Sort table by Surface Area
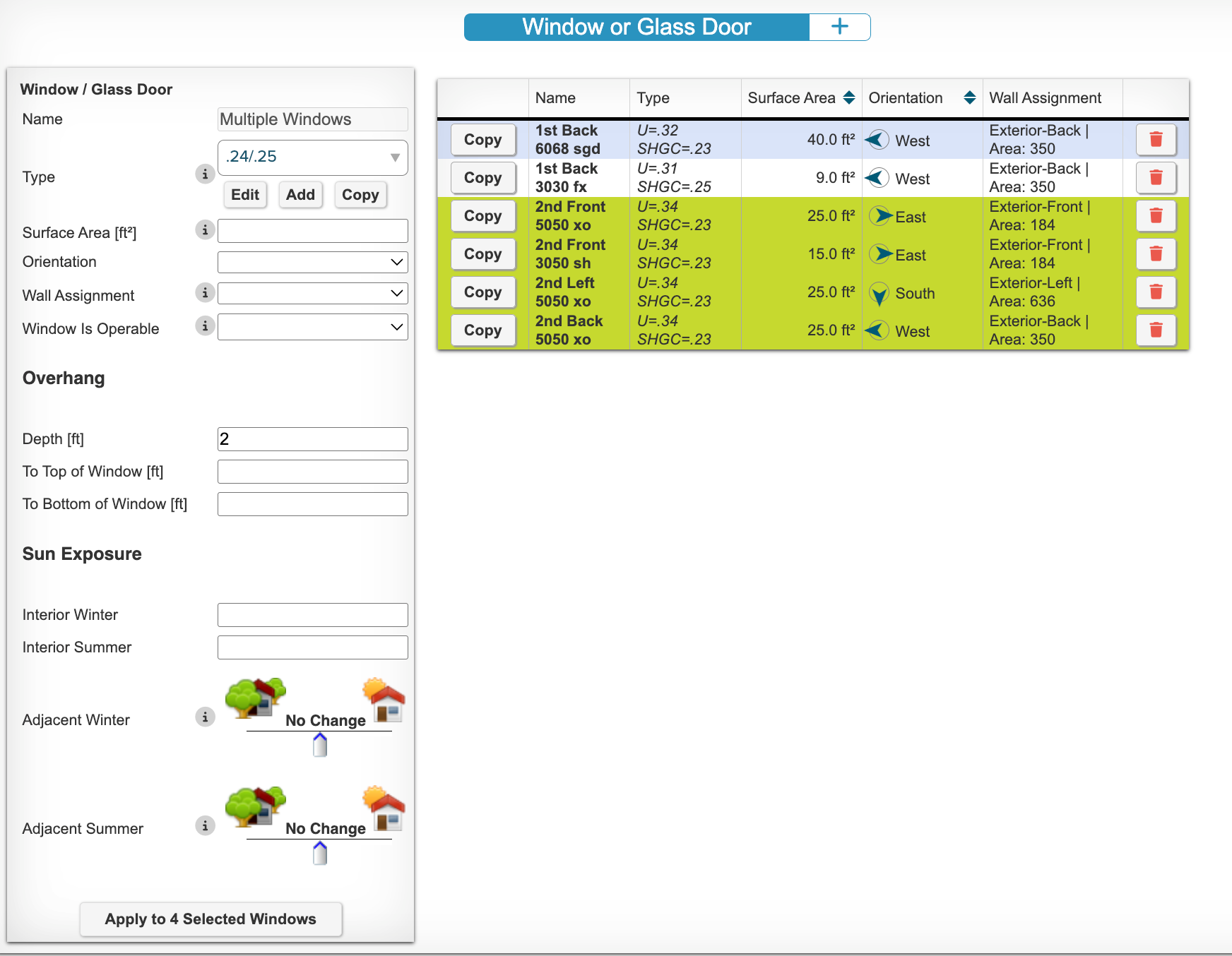Image resolution: width=1232 pixels, height=956 pixels. [x=849, y=97]
